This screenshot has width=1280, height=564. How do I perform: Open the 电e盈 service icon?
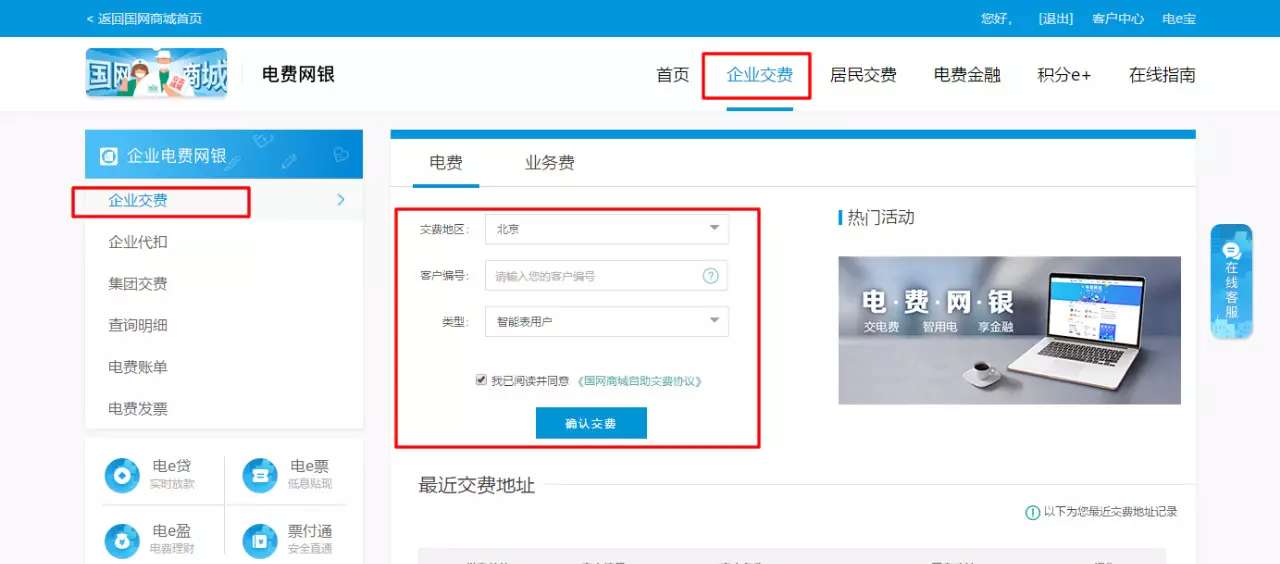pos(122,540)
